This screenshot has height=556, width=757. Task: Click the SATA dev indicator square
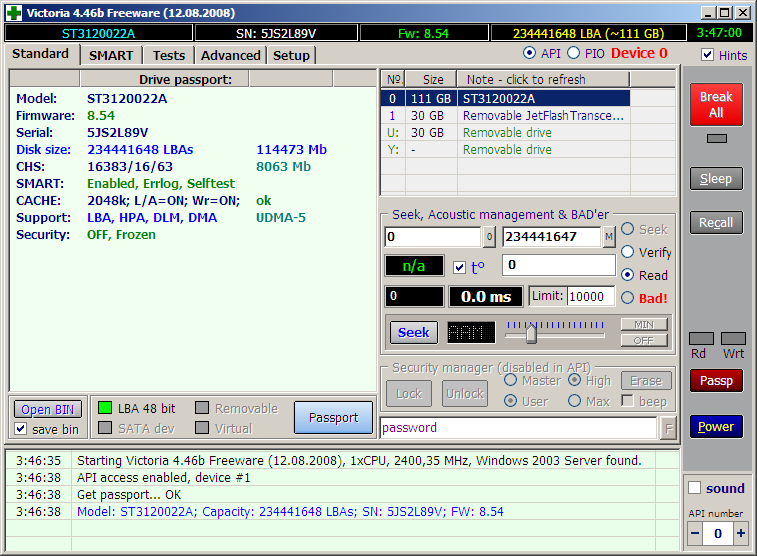[105, 428]
